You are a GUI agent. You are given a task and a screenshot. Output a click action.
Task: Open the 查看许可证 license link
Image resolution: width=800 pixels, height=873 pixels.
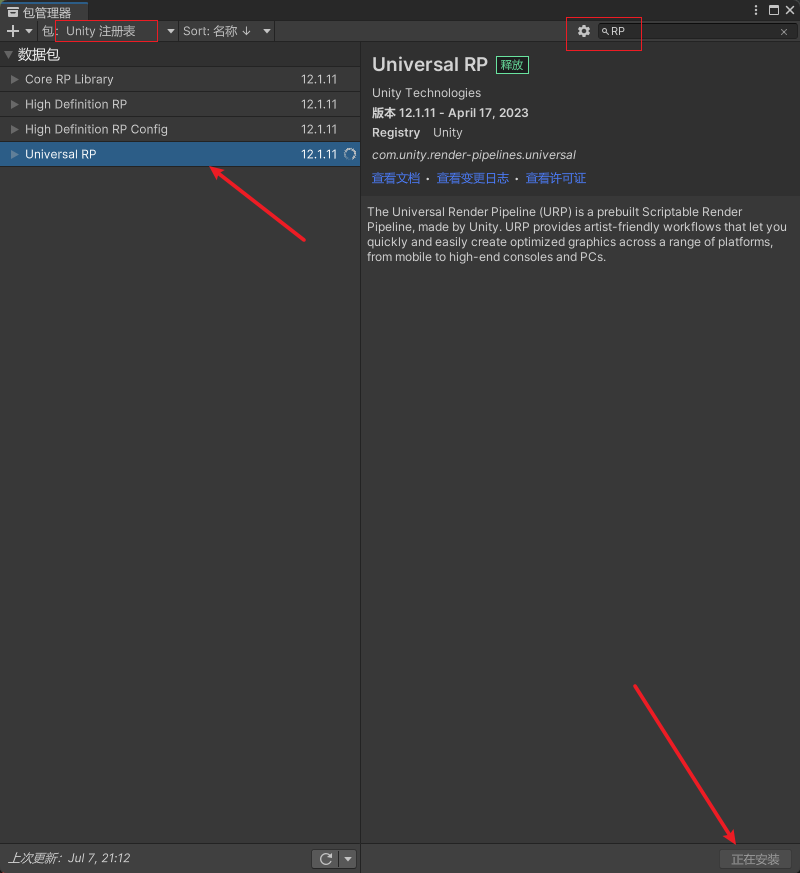pos(556,178)
